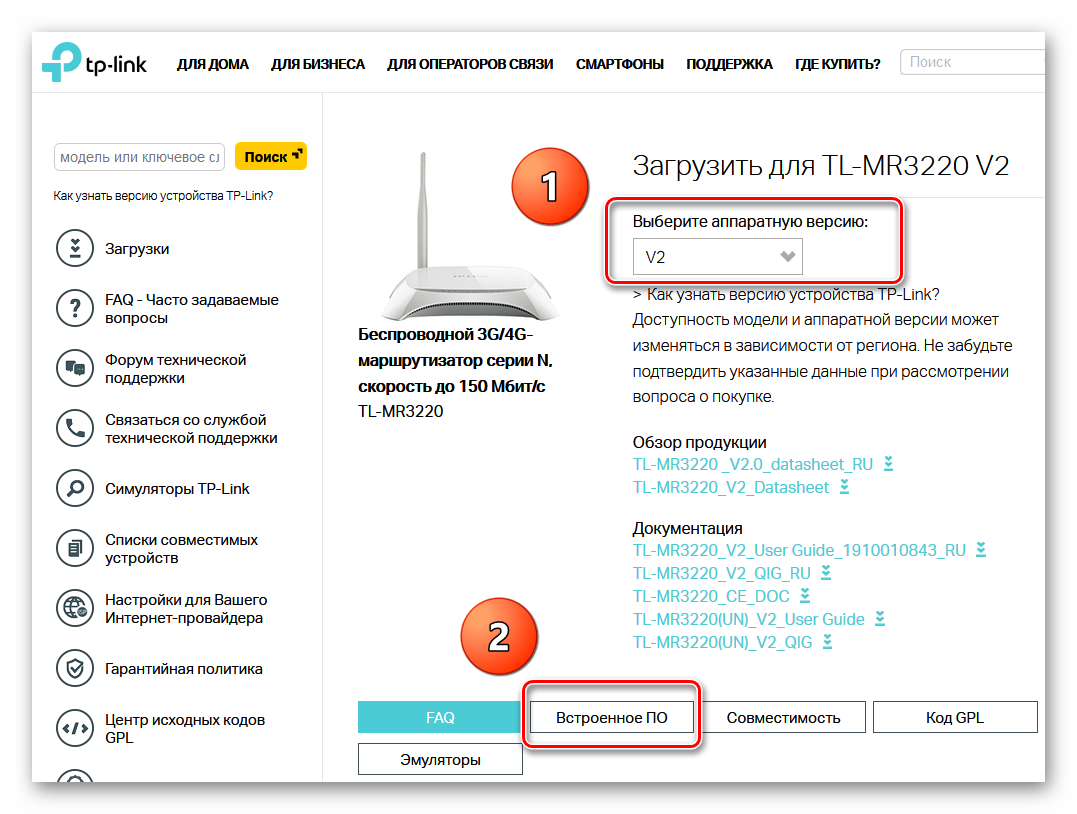The image size is (1077, 814).
Task: Open TL-MR3220_V2_Datasheet link
Action: (731, 487)
